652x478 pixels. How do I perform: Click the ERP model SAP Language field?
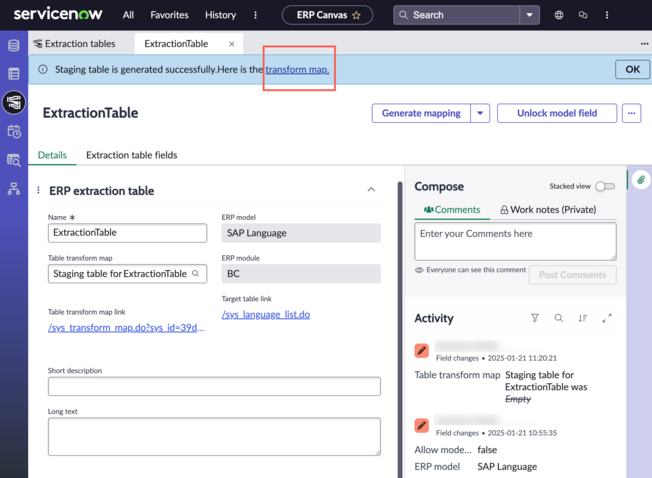click(x=301, y=233)
